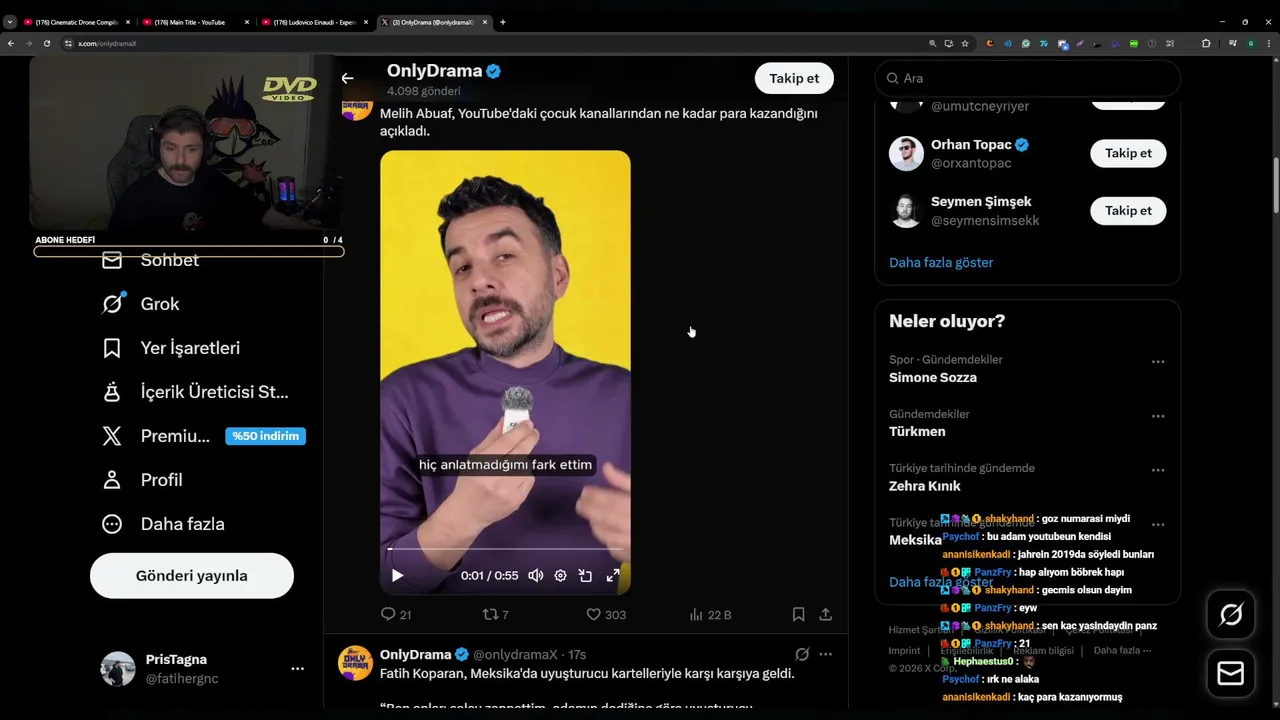Expand Daha fazla menu in sidebar
1280x720 pixels.
pyautogui.click(x=163, y=524)
